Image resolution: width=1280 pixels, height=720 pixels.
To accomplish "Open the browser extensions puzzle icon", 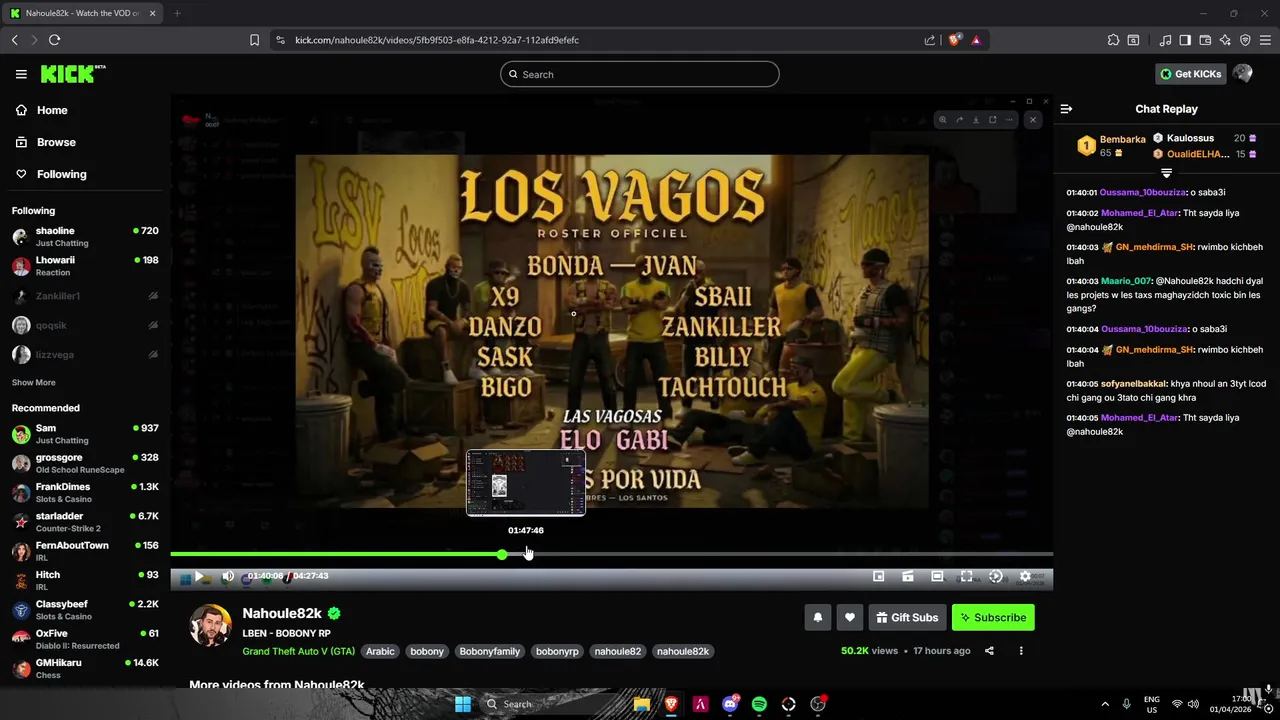I will (1113, 40).
